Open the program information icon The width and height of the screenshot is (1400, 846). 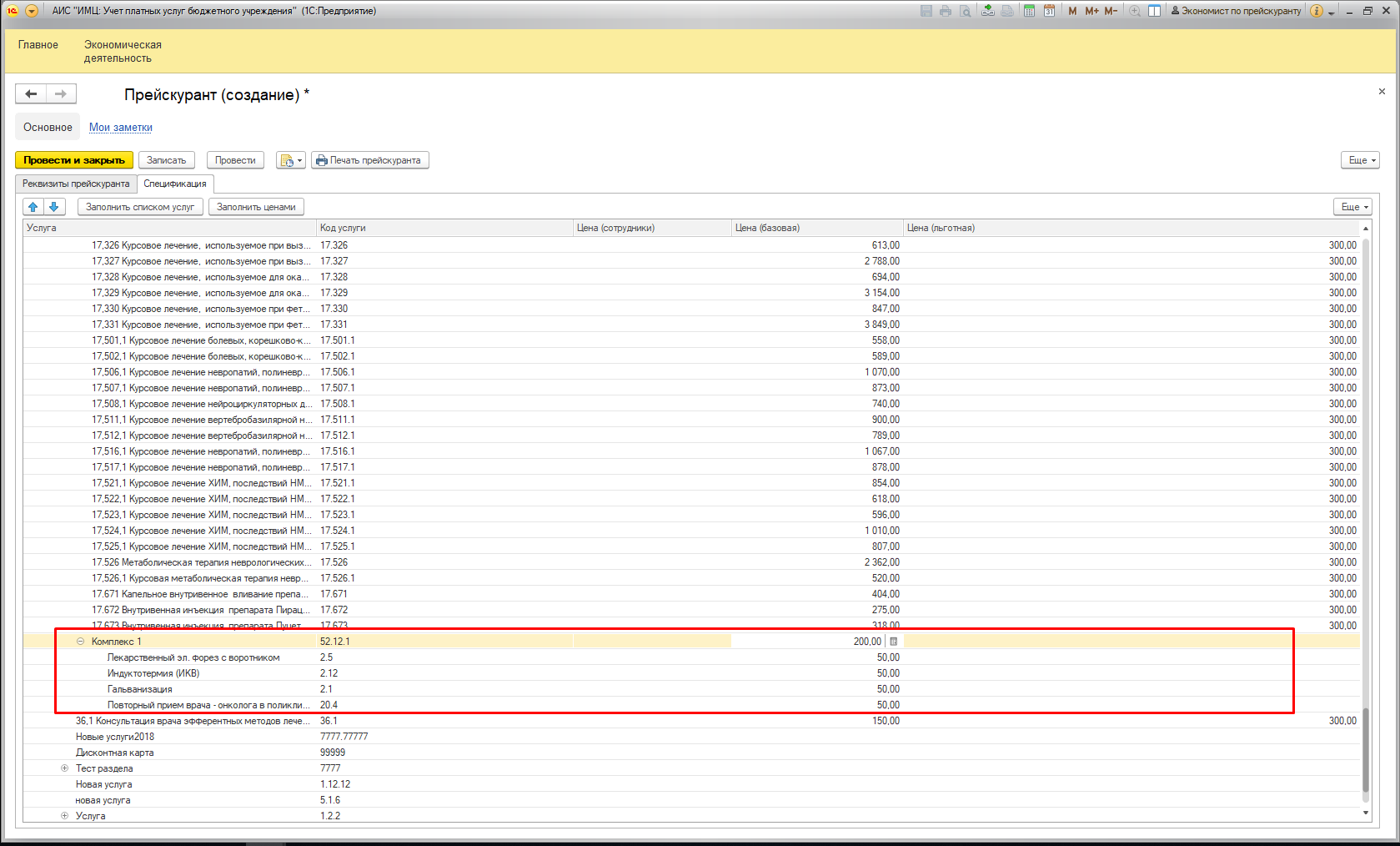click(x=1316, y=11)
